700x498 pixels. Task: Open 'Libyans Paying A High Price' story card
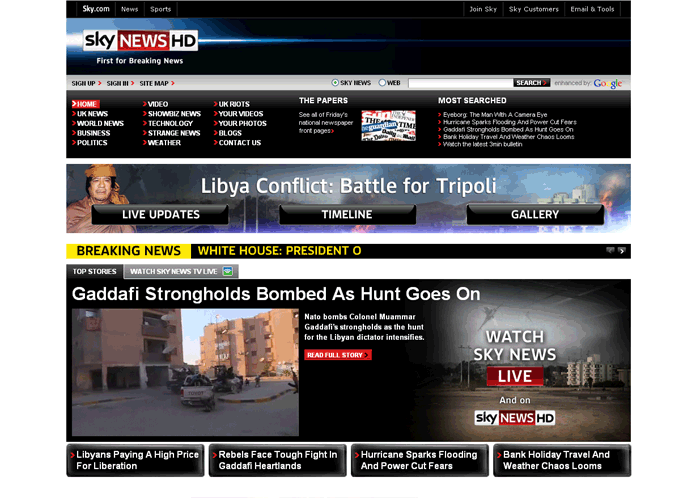135,461
